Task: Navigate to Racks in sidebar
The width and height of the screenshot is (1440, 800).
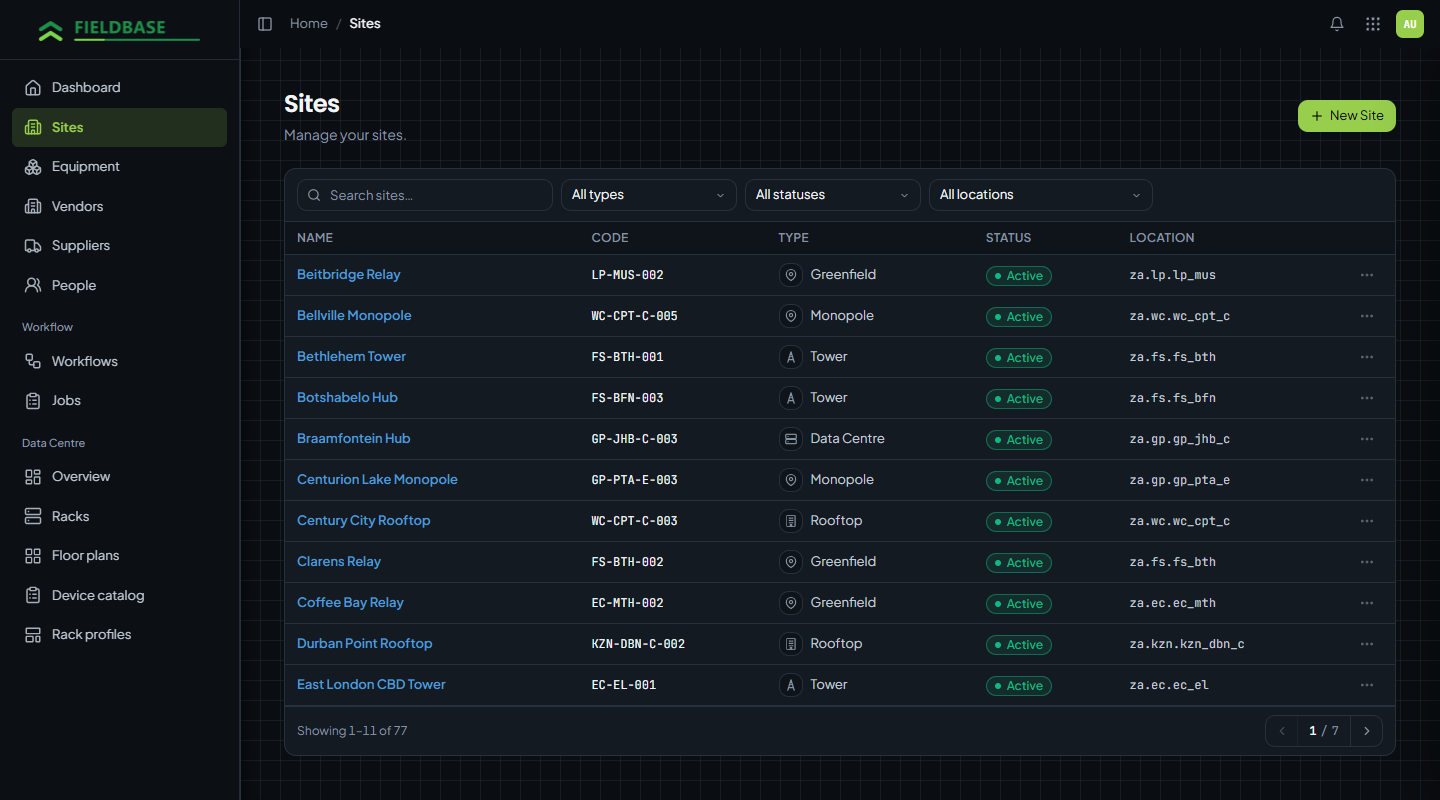Action: pyautogui.click(x=119, y=517)
